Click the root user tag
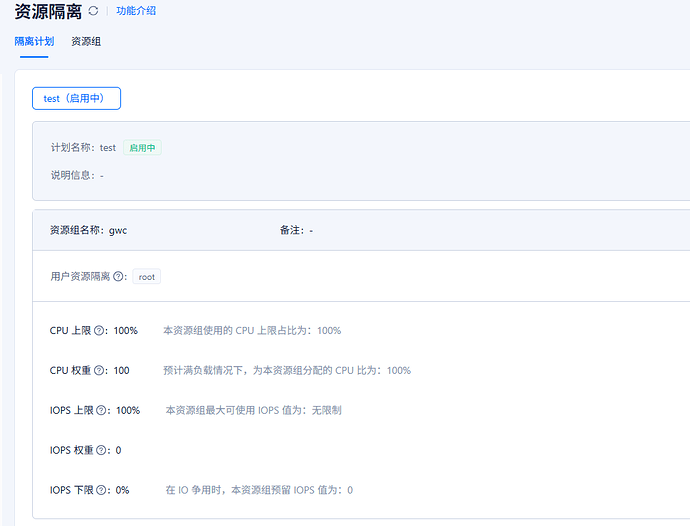The width and height of the screenshot is (690, 526). tap(147, 277)
